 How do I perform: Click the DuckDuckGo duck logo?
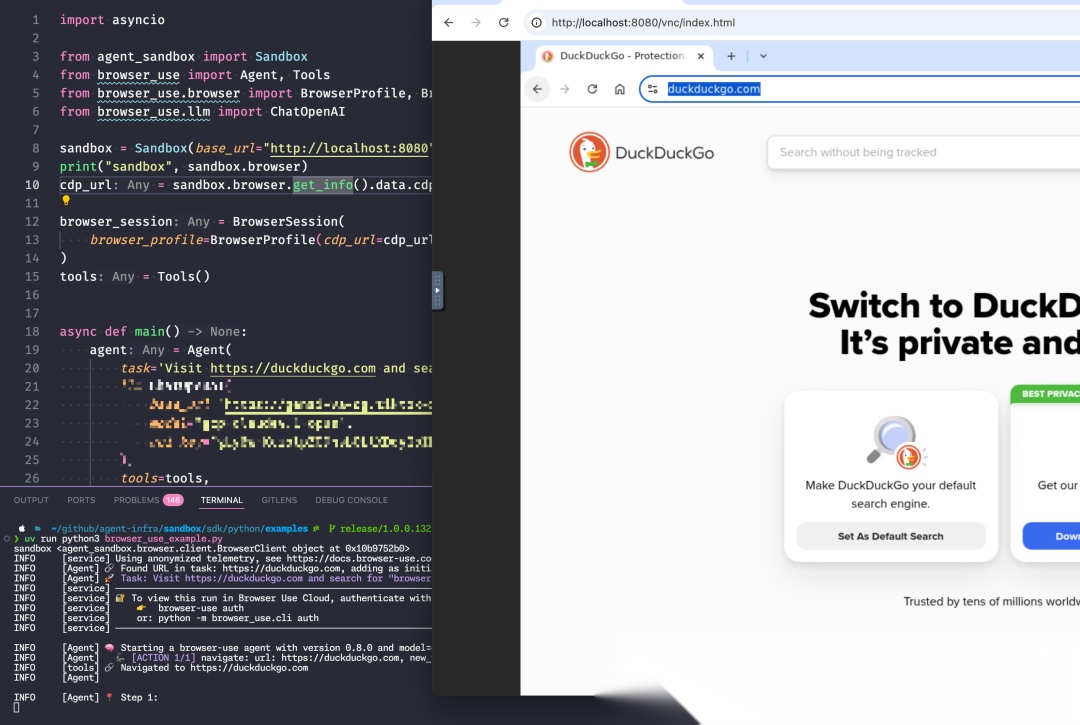(x=589, y=152)
